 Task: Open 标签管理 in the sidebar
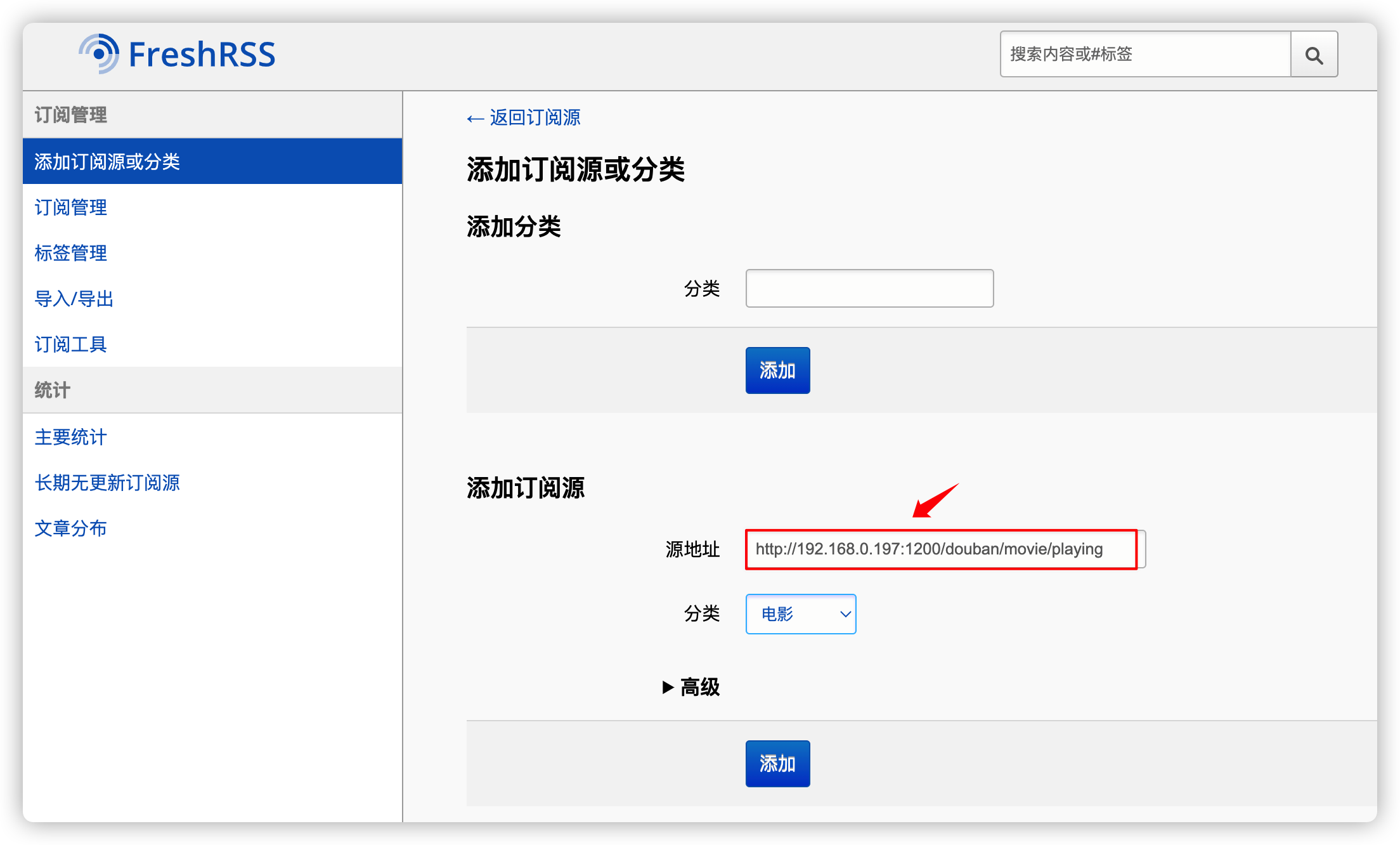click(71, 253)
